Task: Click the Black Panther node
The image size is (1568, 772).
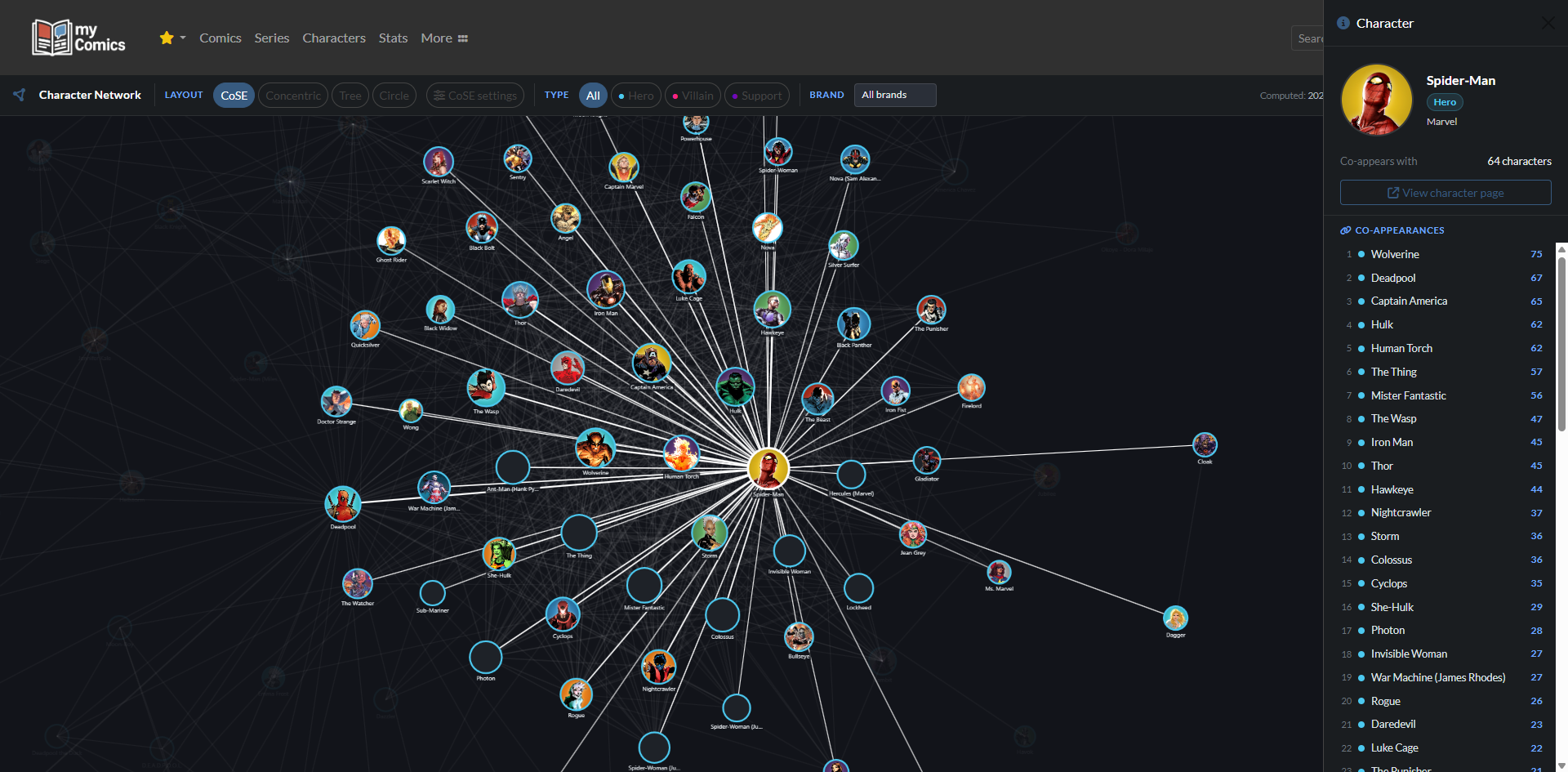Action: point(854,324)
